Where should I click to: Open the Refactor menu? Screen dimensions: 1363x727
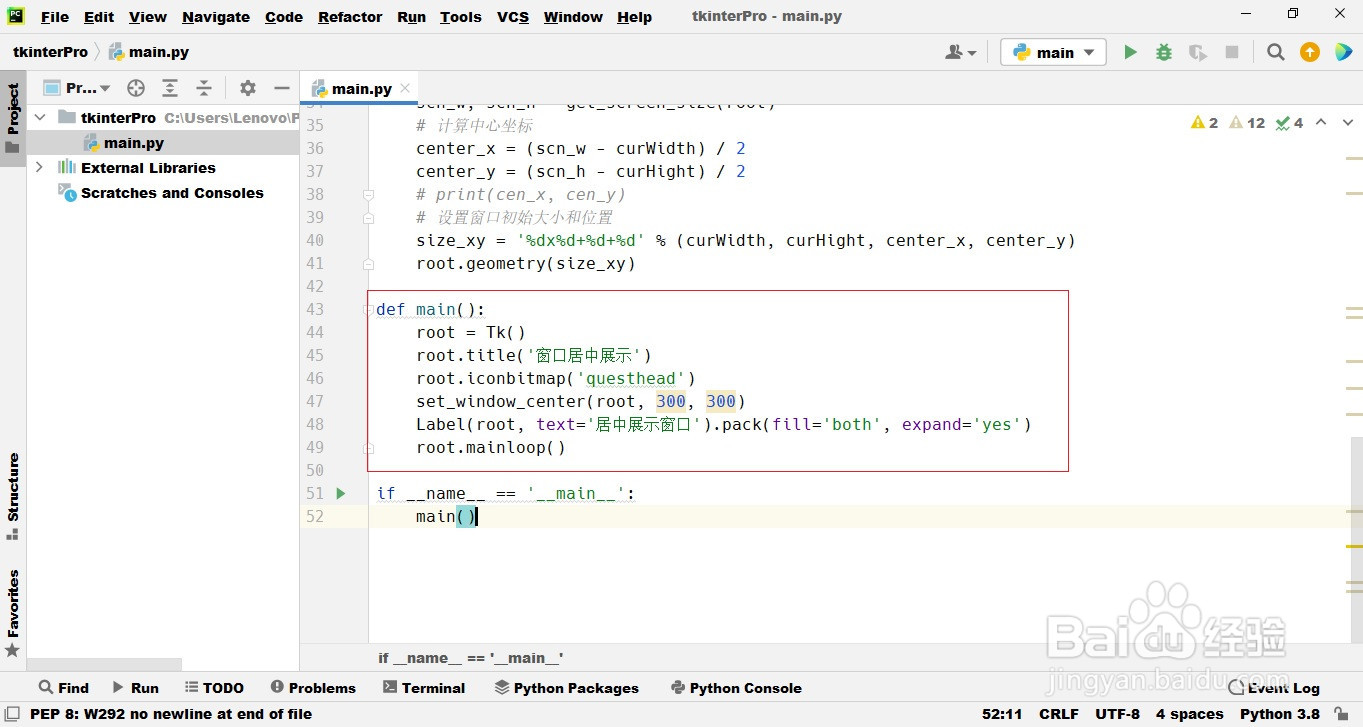coord(349,17)
